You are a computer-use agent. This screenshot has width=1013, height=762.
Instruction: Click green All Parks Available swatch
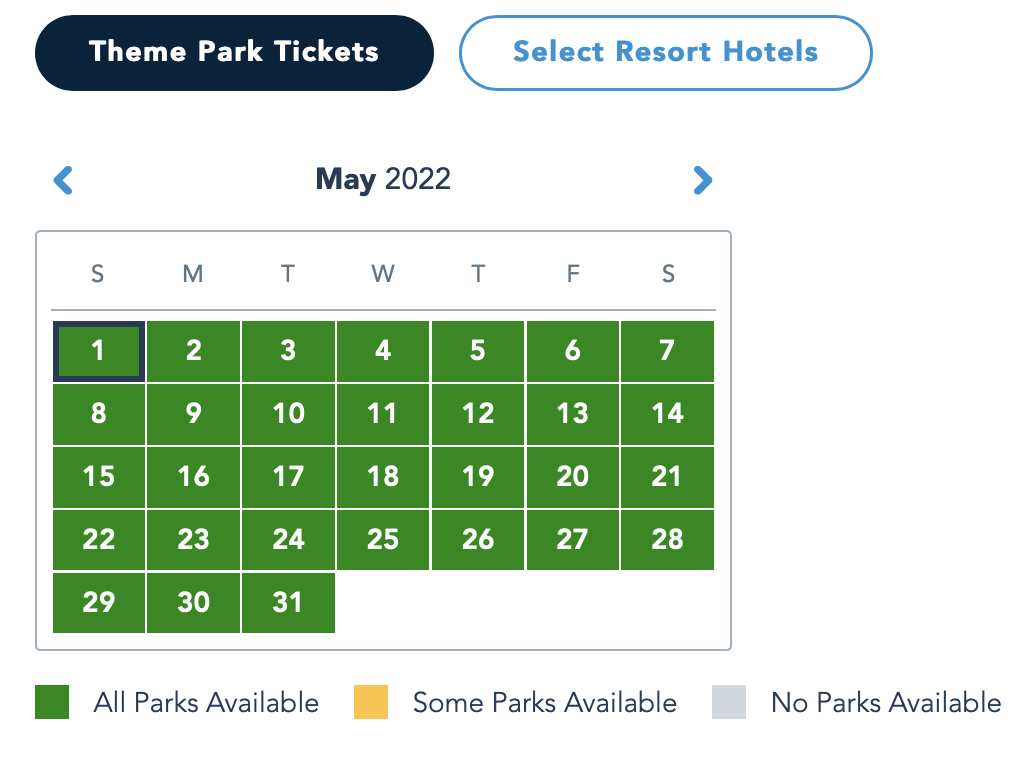[x=52, y=702]
